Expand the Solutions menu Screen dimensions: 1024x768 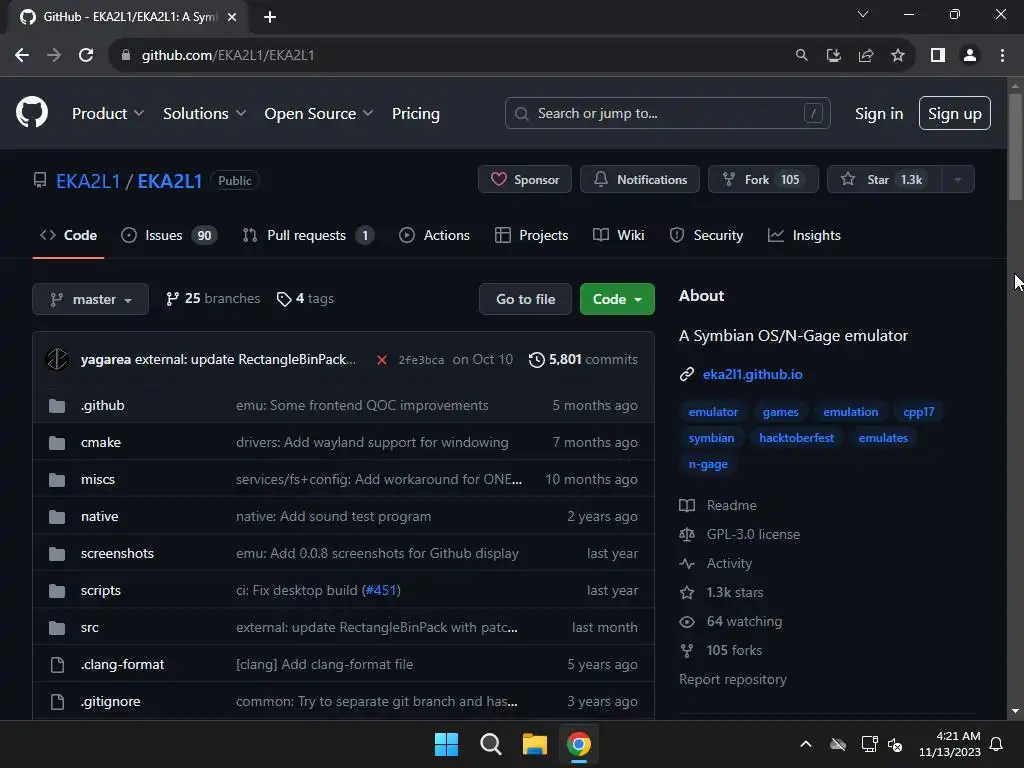(x=204, y=114)
